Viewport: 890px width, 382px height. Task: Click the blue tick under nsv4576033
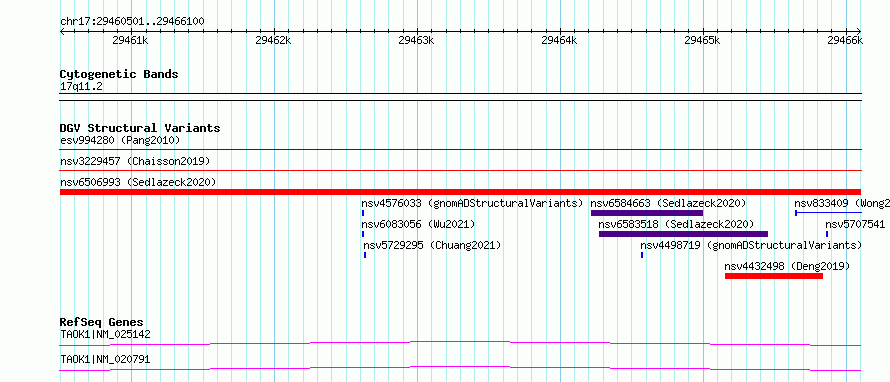click(362, 213)
